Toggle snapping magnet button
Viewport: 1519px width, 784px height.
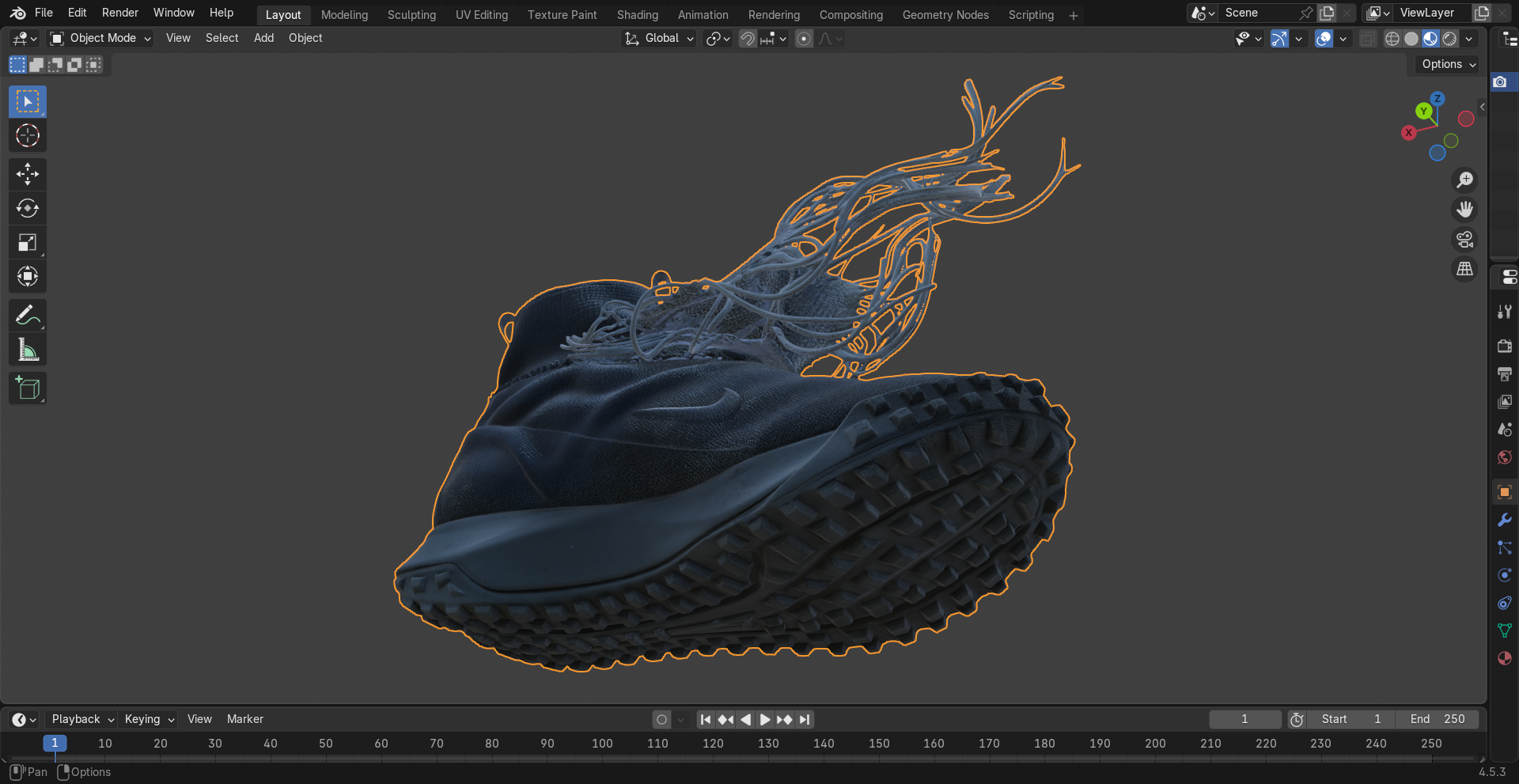click(748, 39)
